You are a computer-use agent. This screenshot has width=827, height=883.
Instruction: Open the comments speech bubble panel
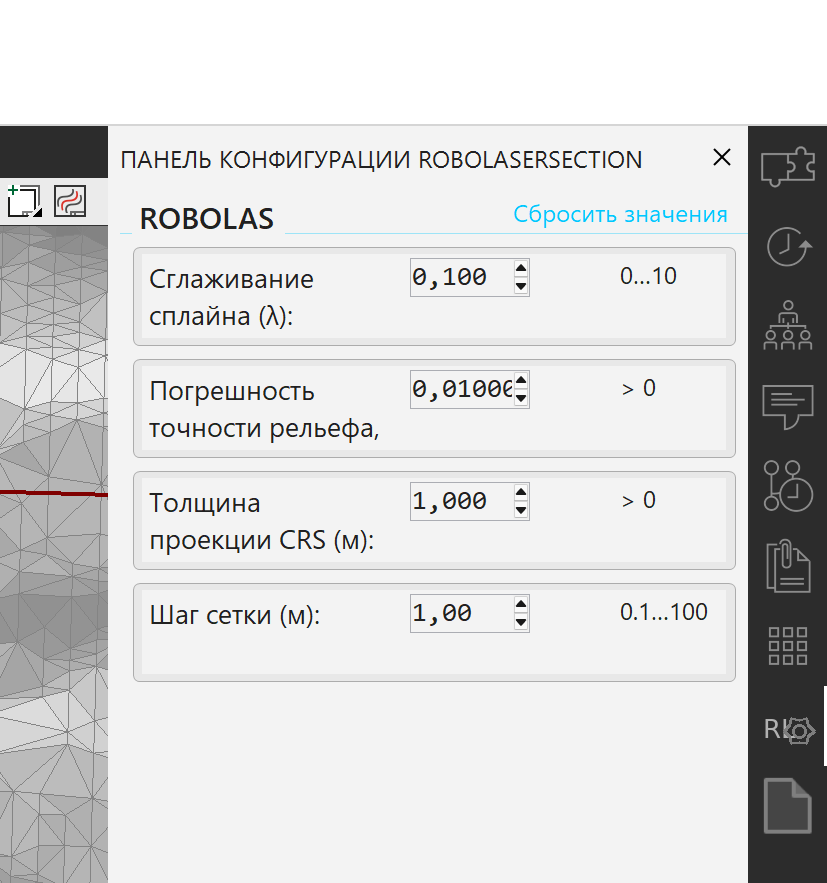click(x=787, y=405)
